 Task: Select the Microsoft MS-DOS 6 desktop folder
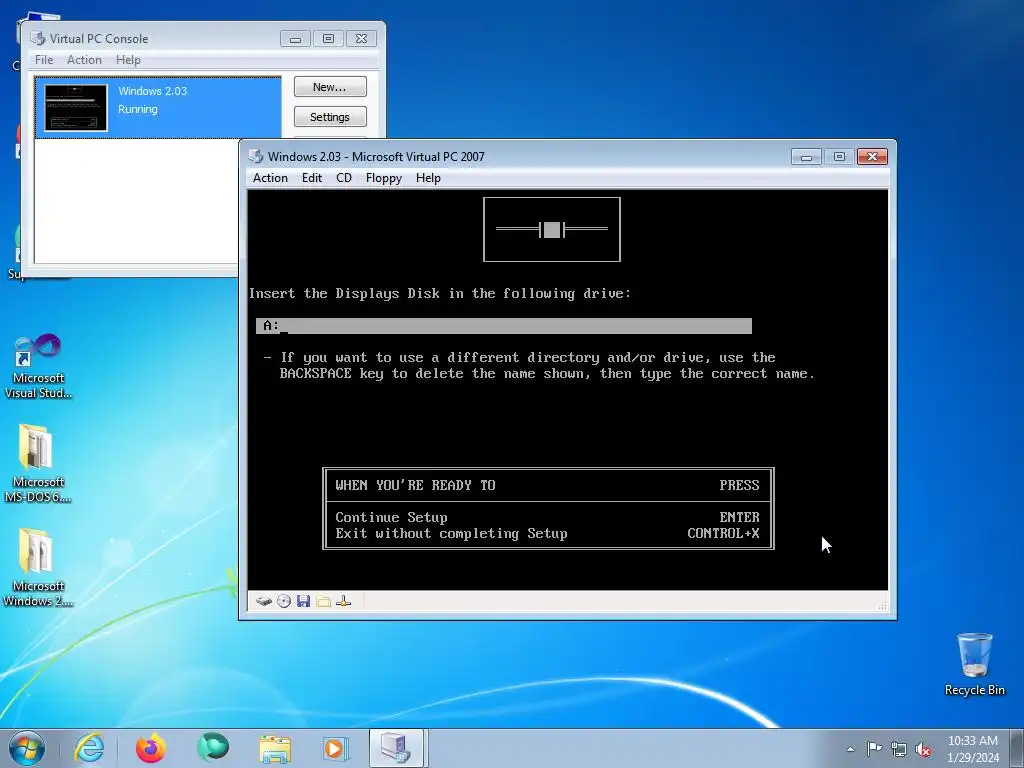(x=38, y=464)
